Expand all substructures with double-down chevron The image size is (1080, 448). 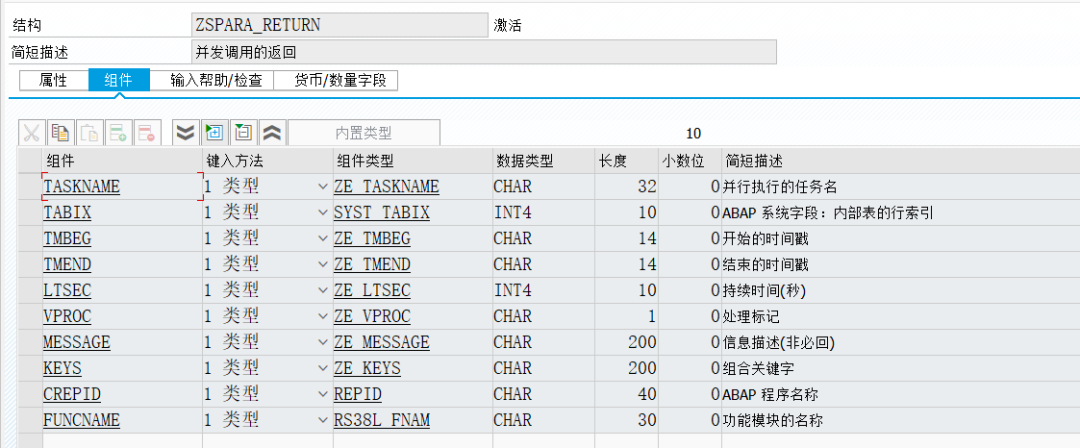[185, 132]
